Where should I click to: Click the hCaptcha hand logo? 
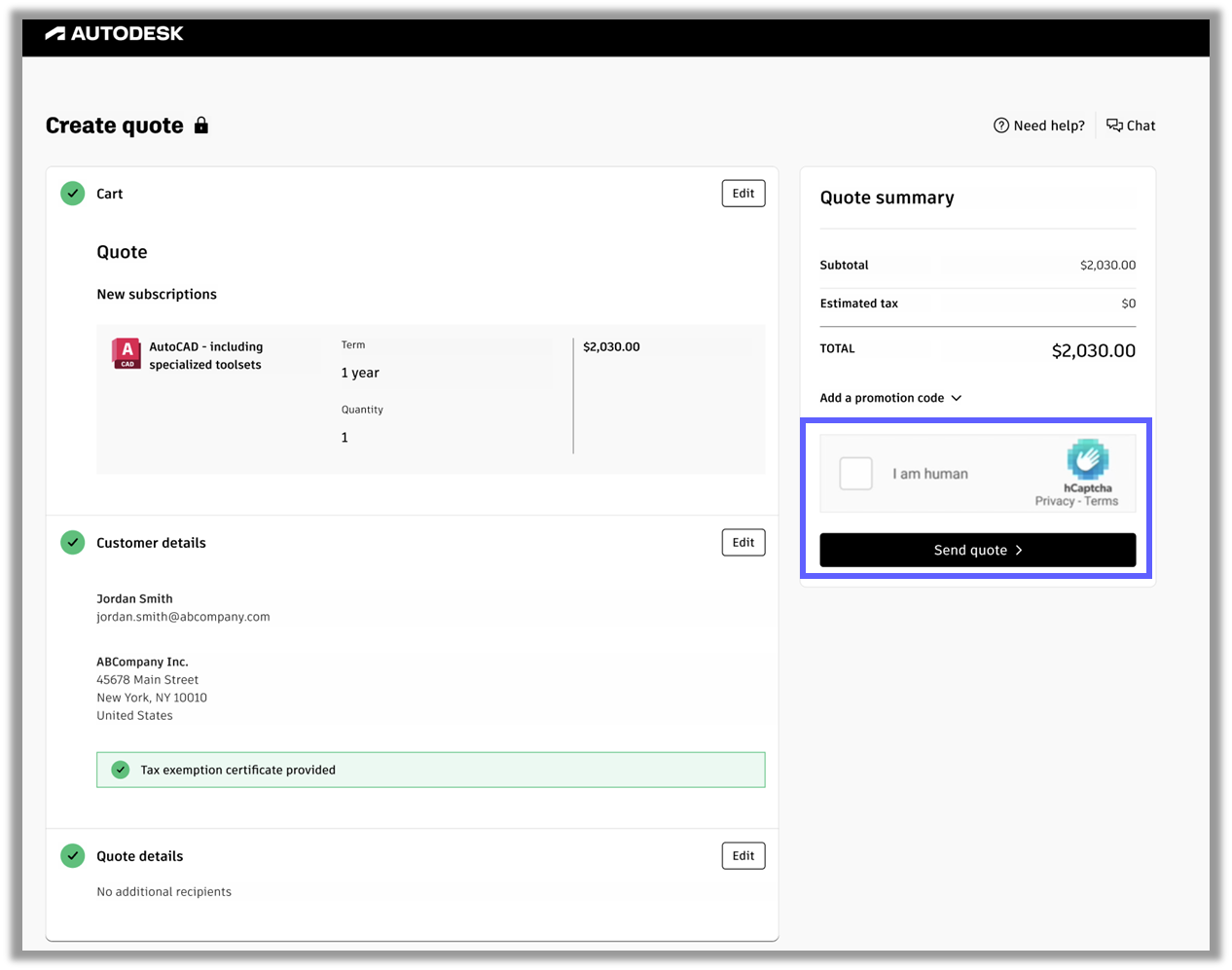point(1087,459)
